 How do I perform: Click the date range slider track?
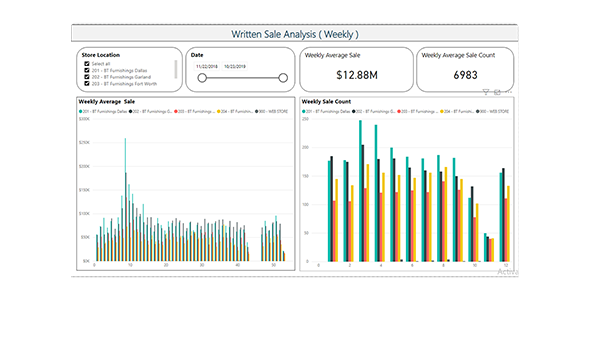pos(243,78)
